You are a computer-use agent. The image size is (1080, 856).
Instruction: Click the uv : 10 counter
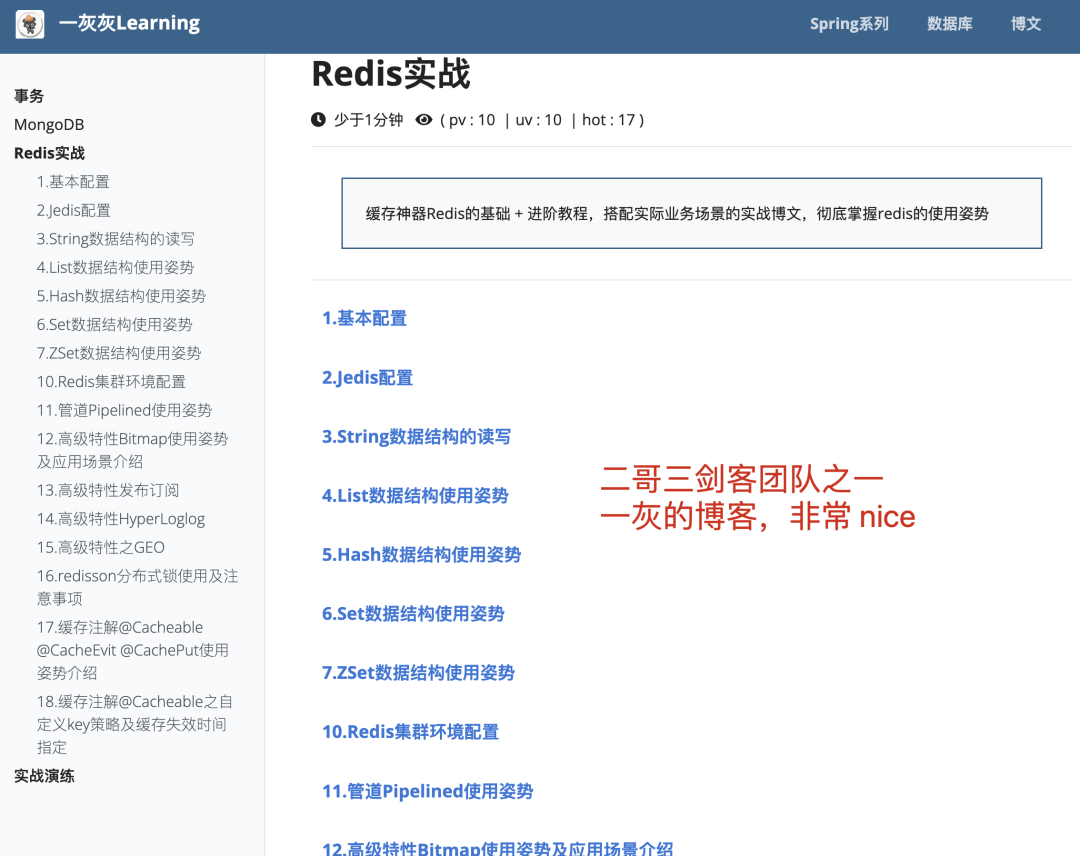(x=539, y=120)
